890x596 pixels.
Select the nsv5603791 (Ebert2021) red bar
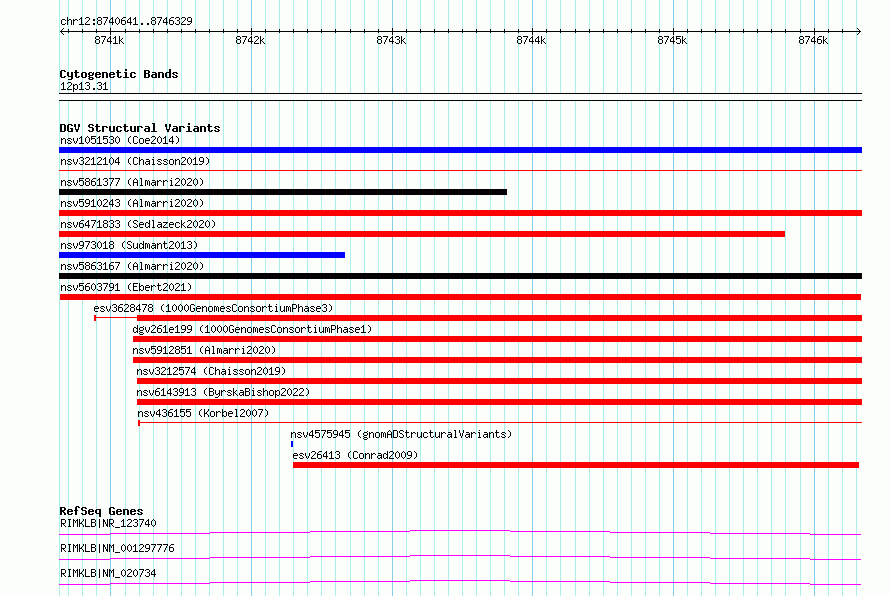tap(460, 297)
